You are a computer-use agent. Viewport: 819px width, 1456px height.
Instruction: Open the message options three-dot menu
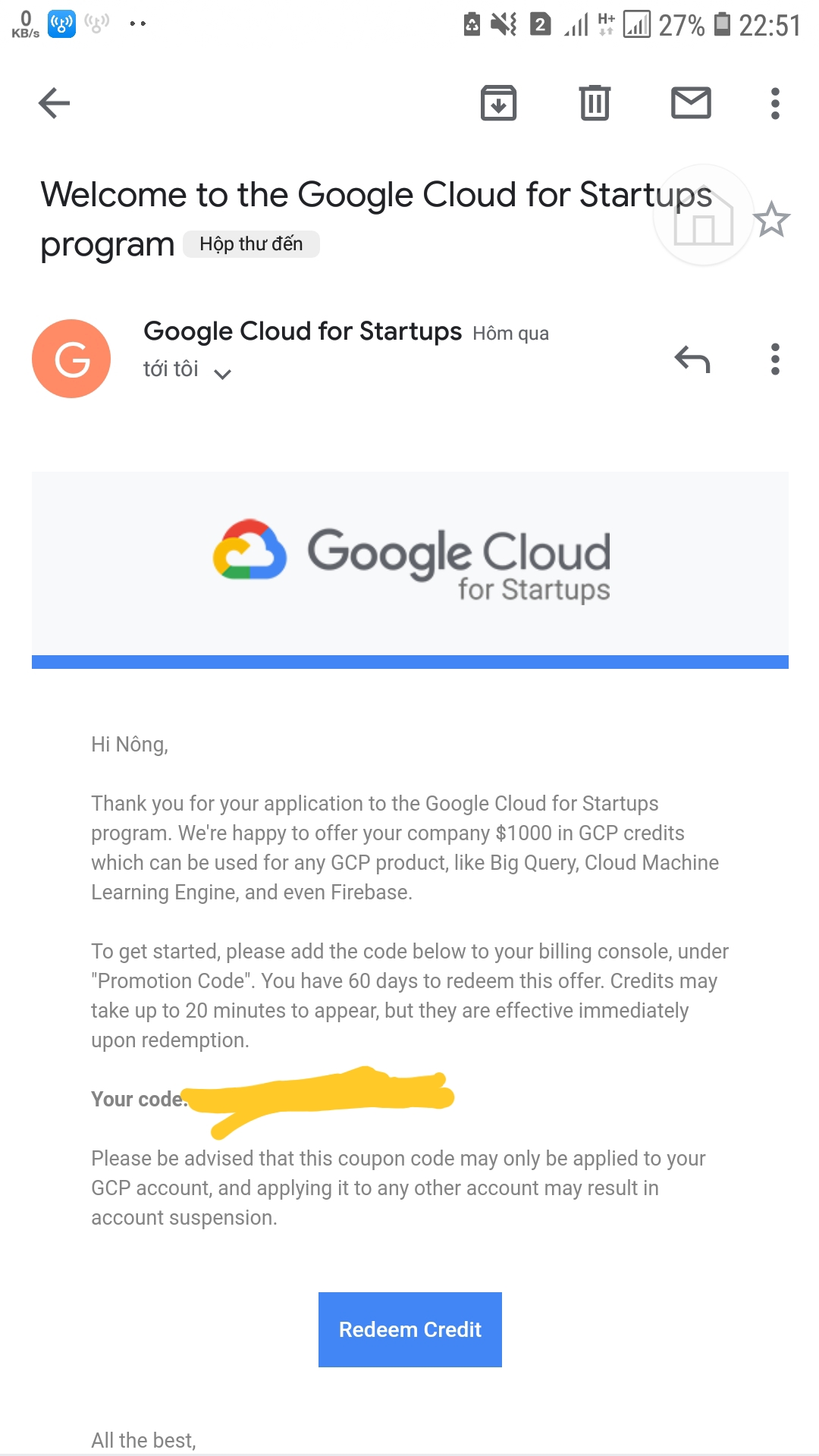(x=774, y=359)
